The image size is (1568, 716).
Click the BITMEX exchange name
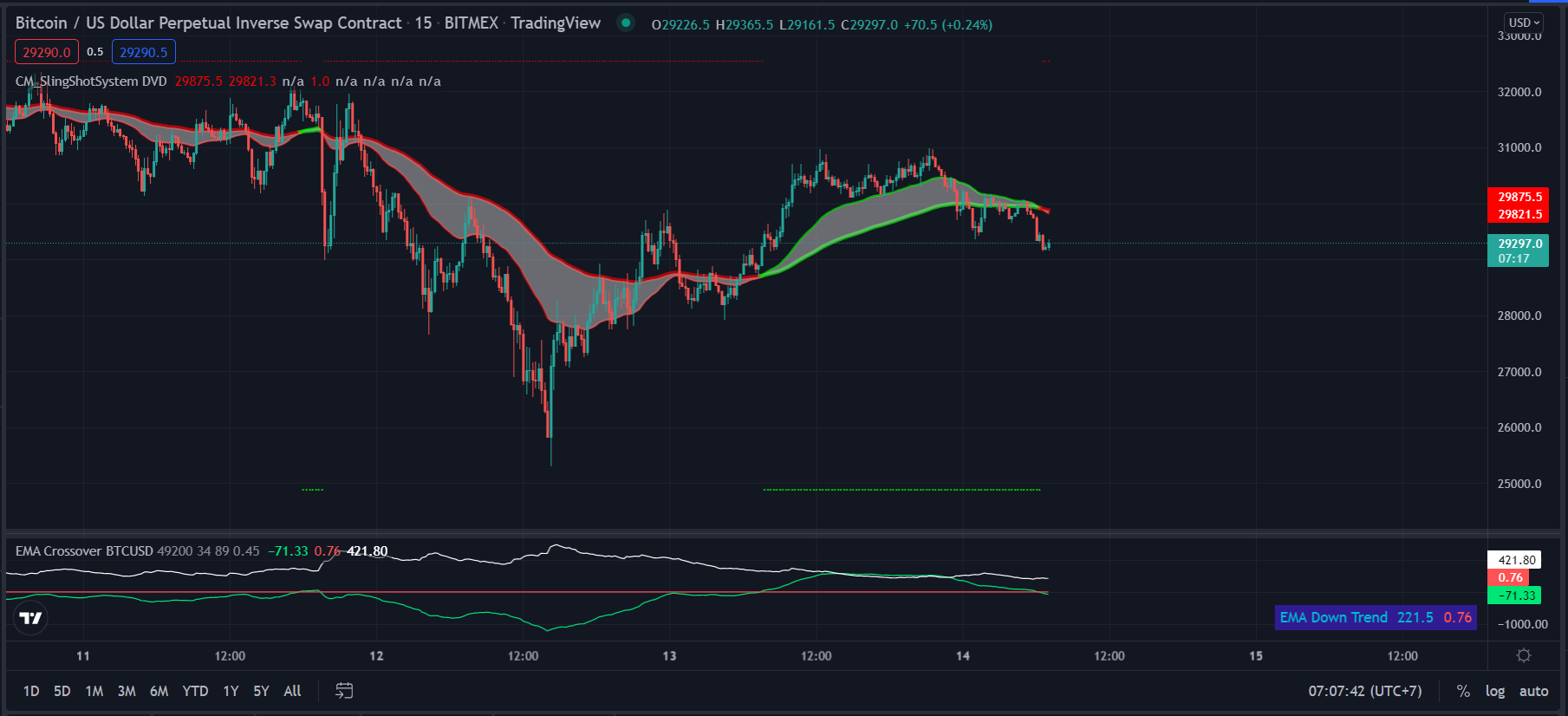472,23
